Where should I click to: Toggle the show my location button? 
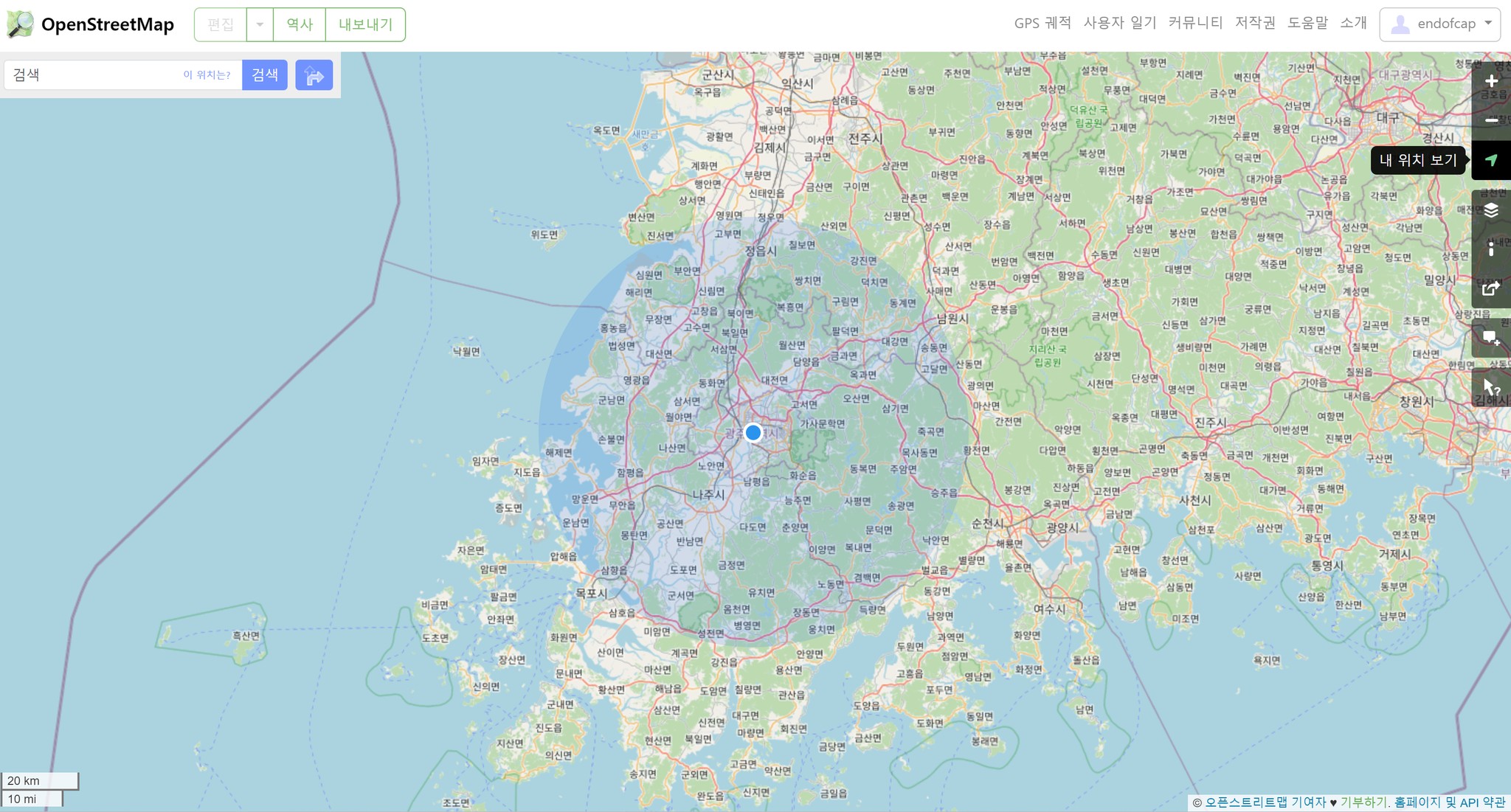pyautogui.click(x=1491, y=160)
